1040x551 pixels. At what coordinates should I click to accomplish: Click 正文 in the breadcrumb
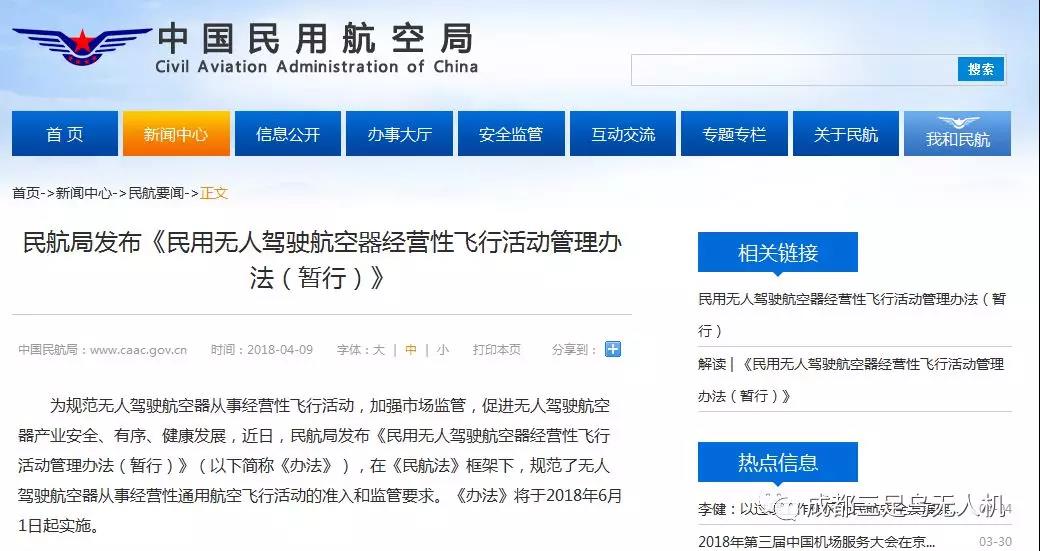[x=214, y=193]
